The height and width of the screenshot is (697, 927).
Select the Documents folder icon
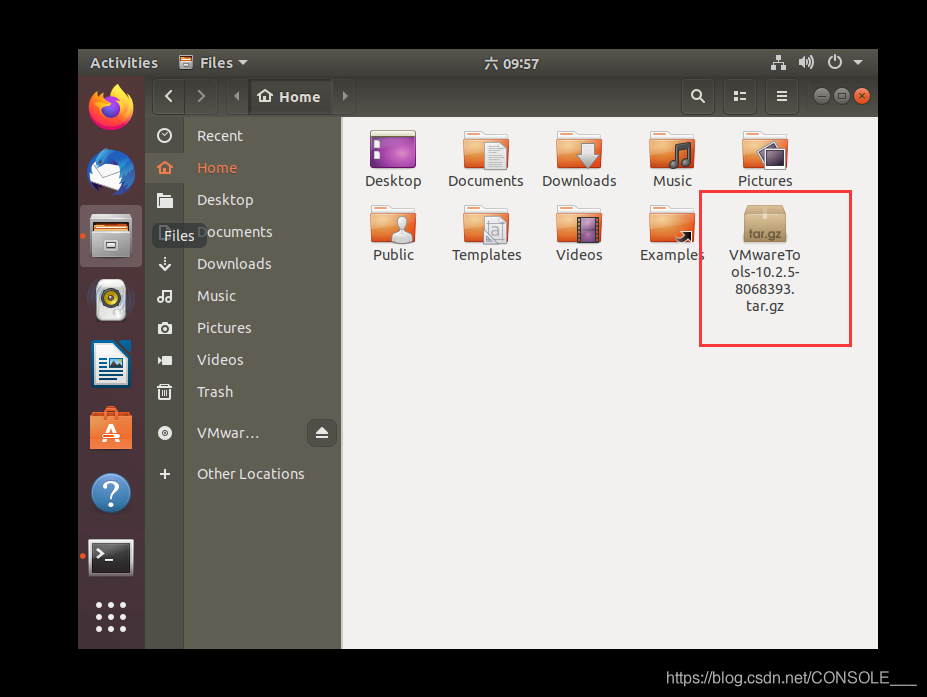(486, 158)
